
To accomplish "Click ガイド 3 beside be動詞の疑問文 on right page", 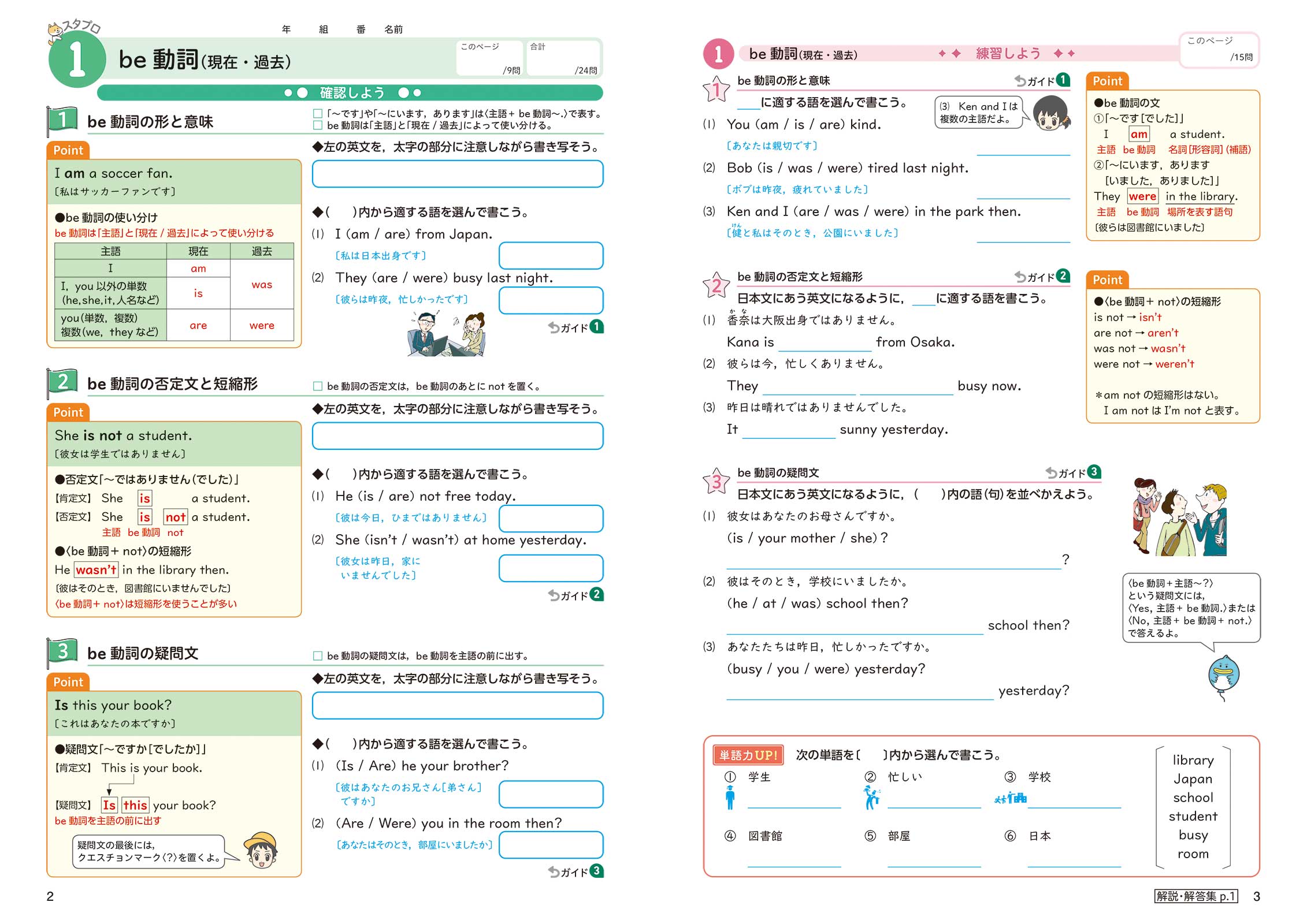I will point(1074,472).
